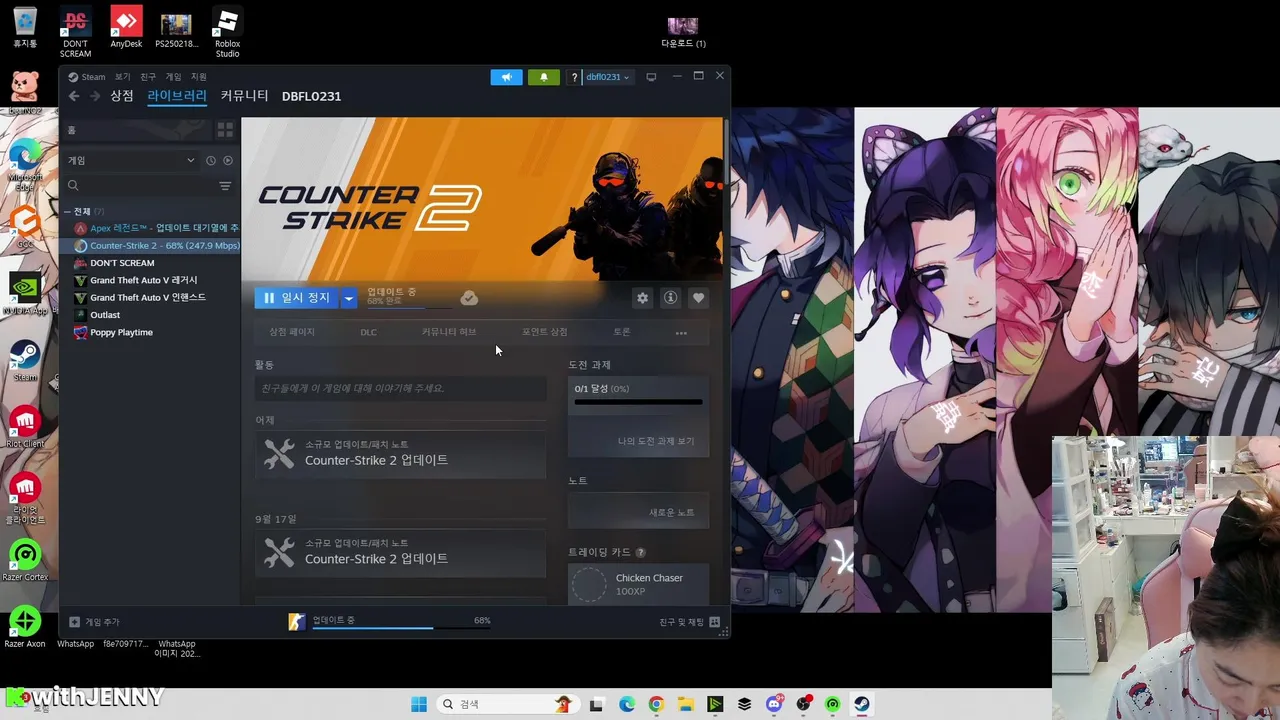
Task: Switch to Big Picture mode monitor icon
Action: tap(651, 77)
